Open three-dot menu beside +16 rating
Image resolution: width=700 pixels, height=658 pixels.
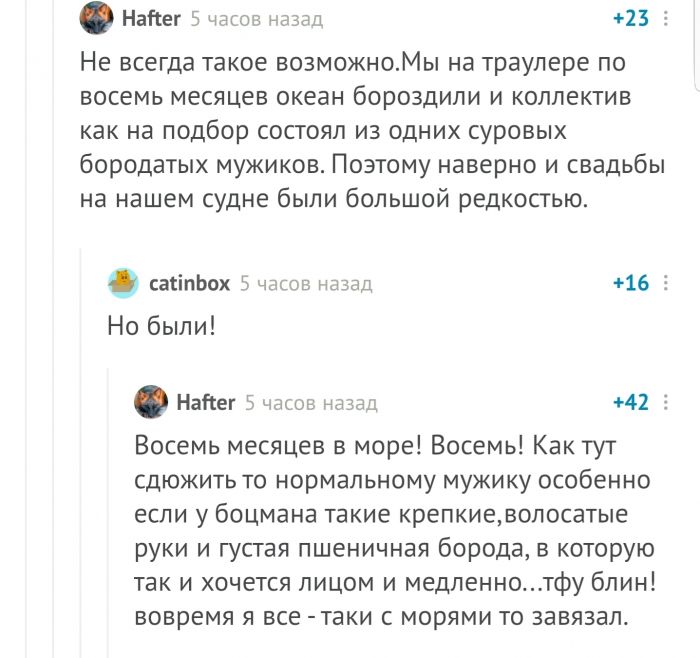[x=666, y=283]
